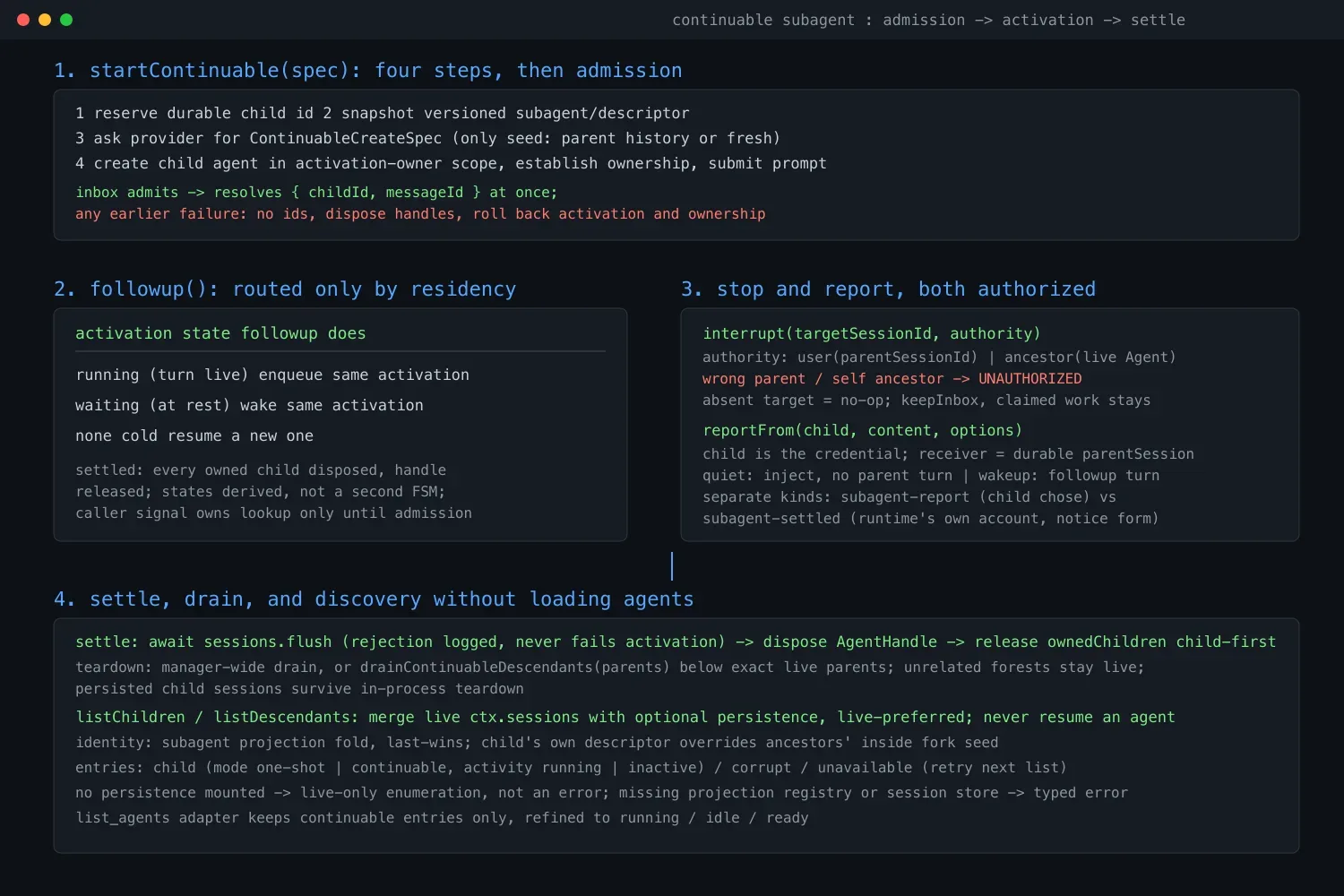Click 'persisted child sessions survive in-process teardown'

tap(299, 688)
